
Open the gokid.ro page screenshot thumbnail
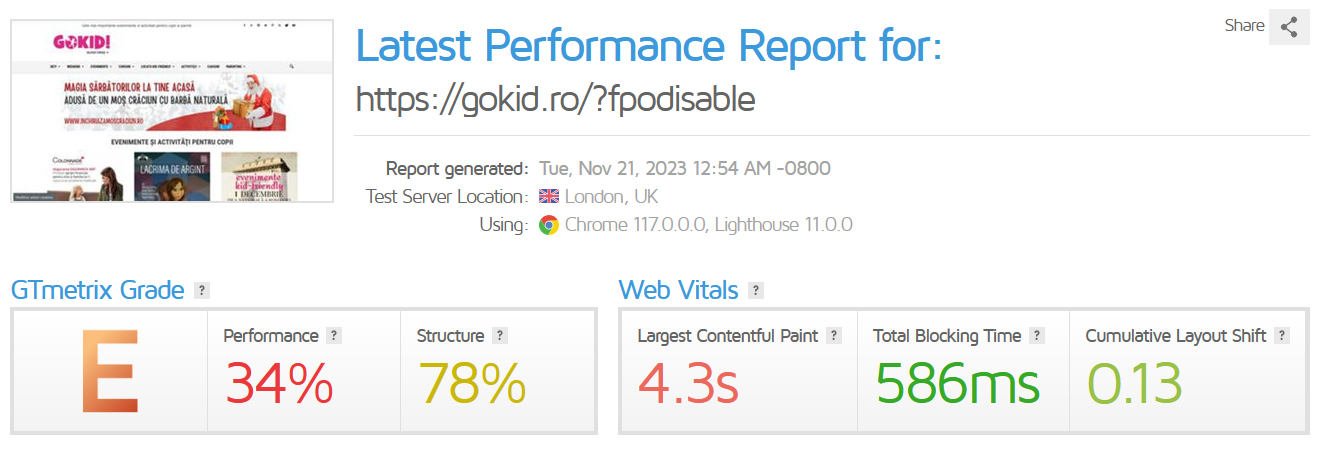[172, 111]
